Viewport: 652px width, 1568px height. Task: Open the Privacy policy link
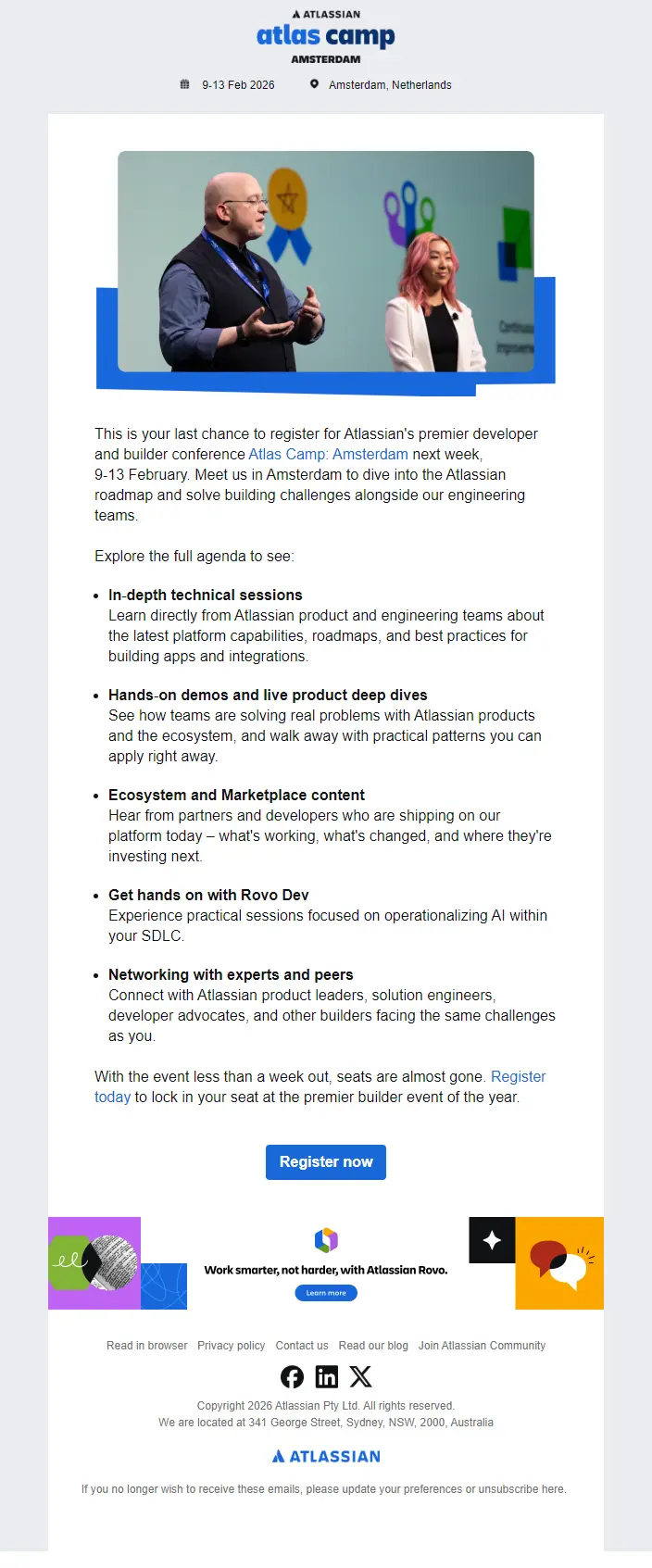(231, 1346)
